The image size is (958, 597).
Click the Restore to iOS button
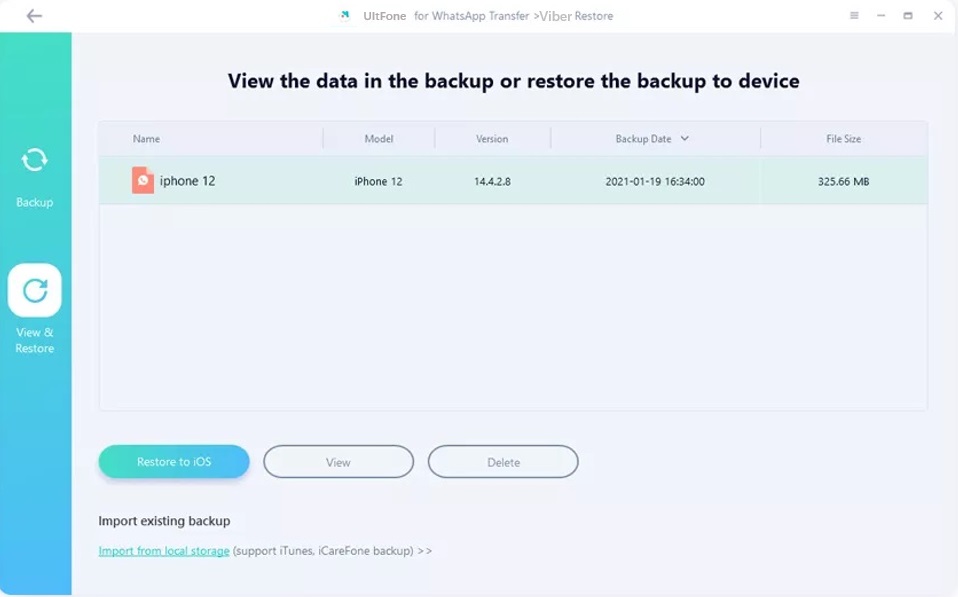pyautogui.click(x=174, y=462)
